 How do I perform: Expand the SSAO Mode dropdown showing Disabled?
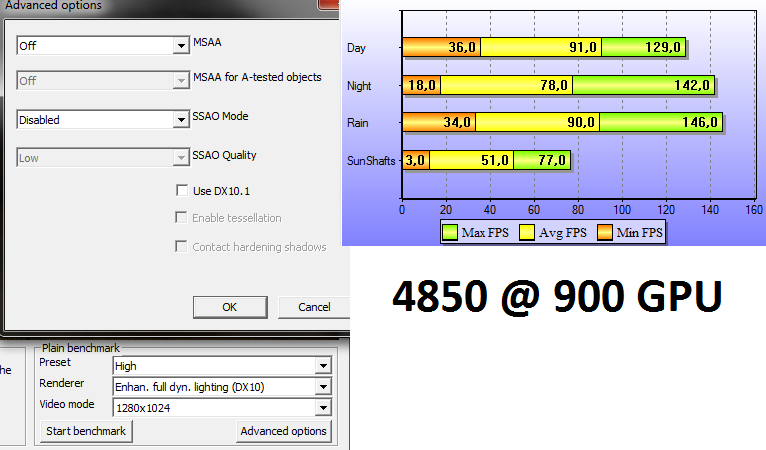(103, 120)
